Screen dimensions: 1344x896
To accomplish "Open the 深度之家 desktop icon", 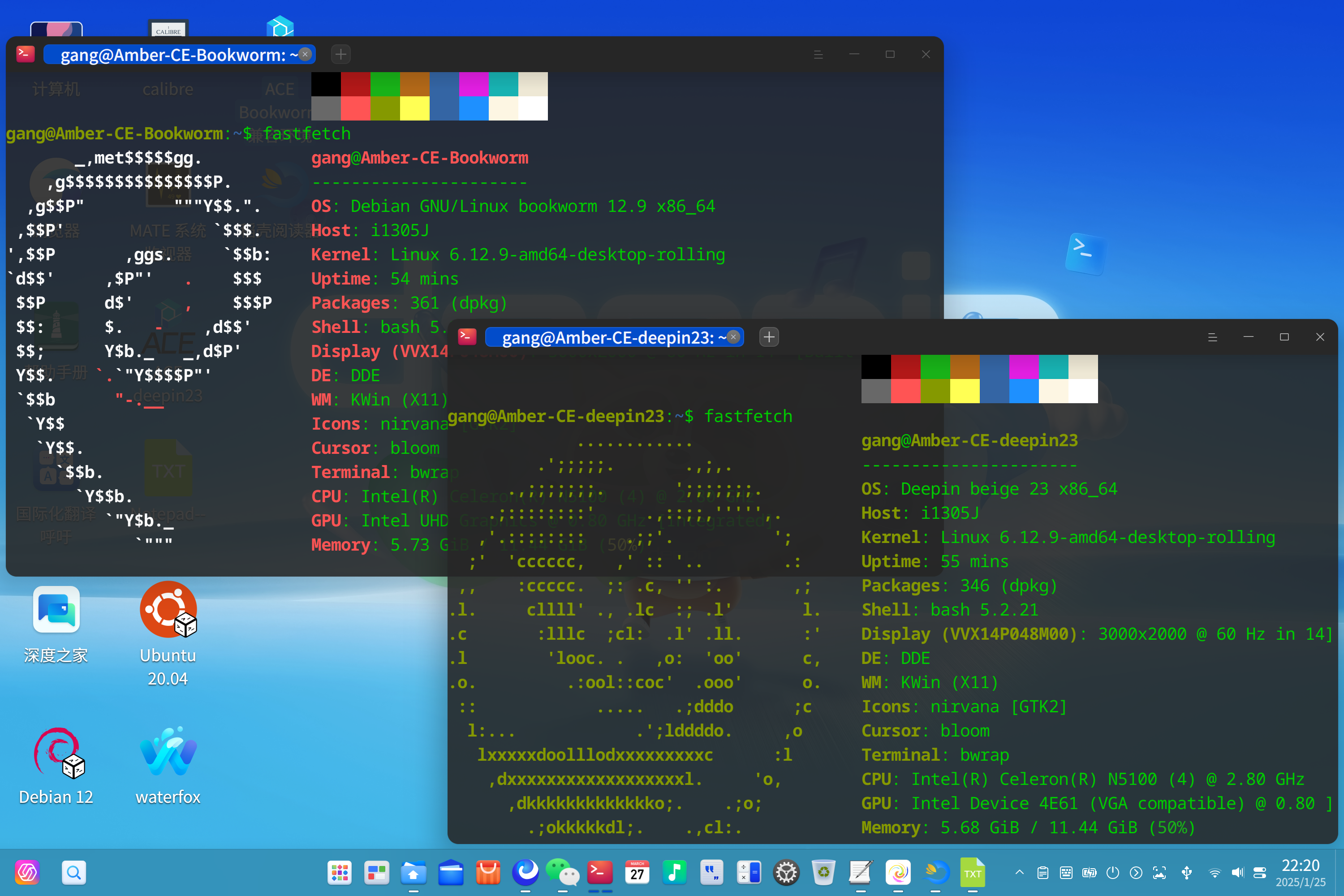I will (x=56, y=625).
